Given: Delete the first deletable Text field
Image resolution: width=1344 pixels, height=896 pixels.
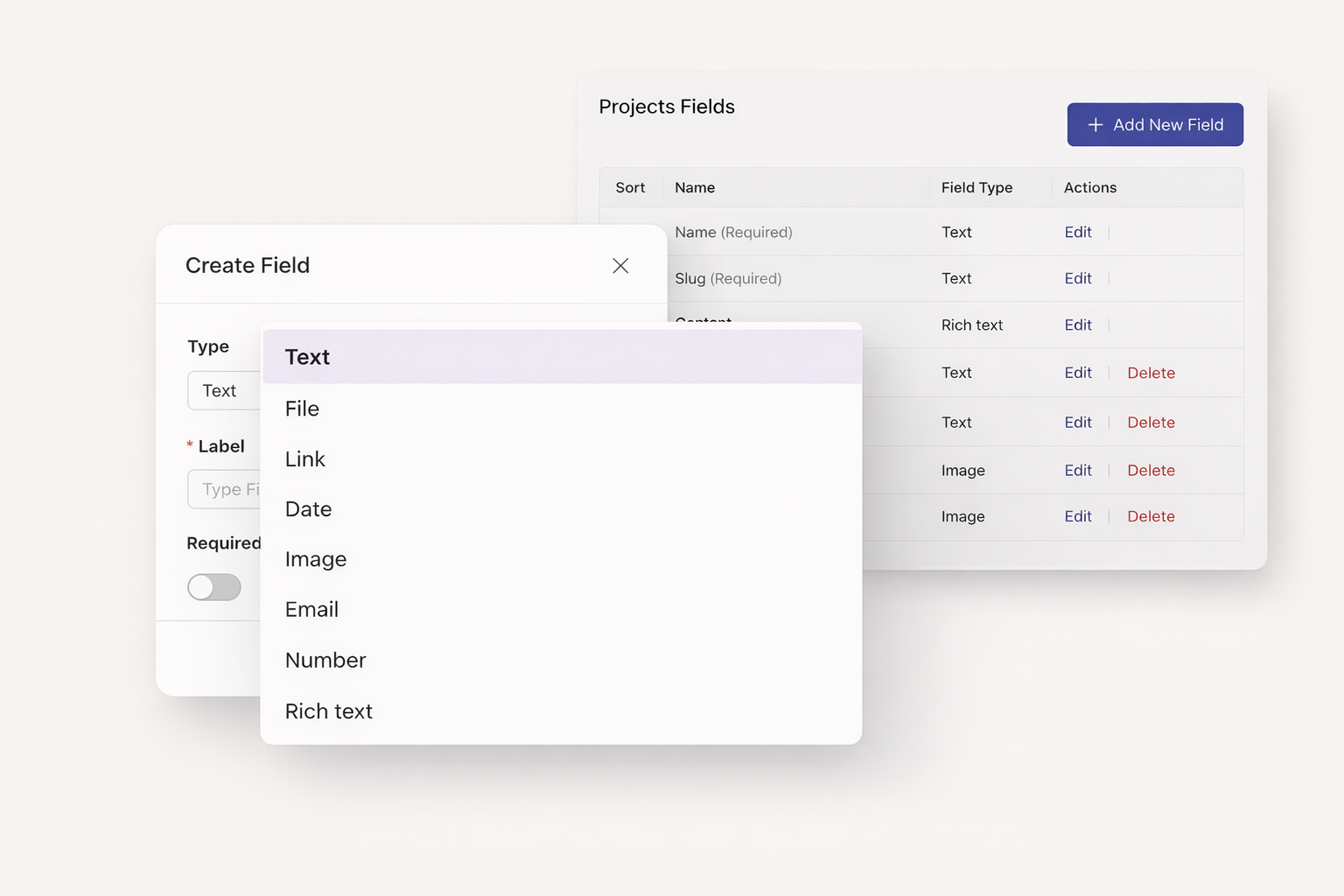Looking at the screenshot, I should (1151, 374).
